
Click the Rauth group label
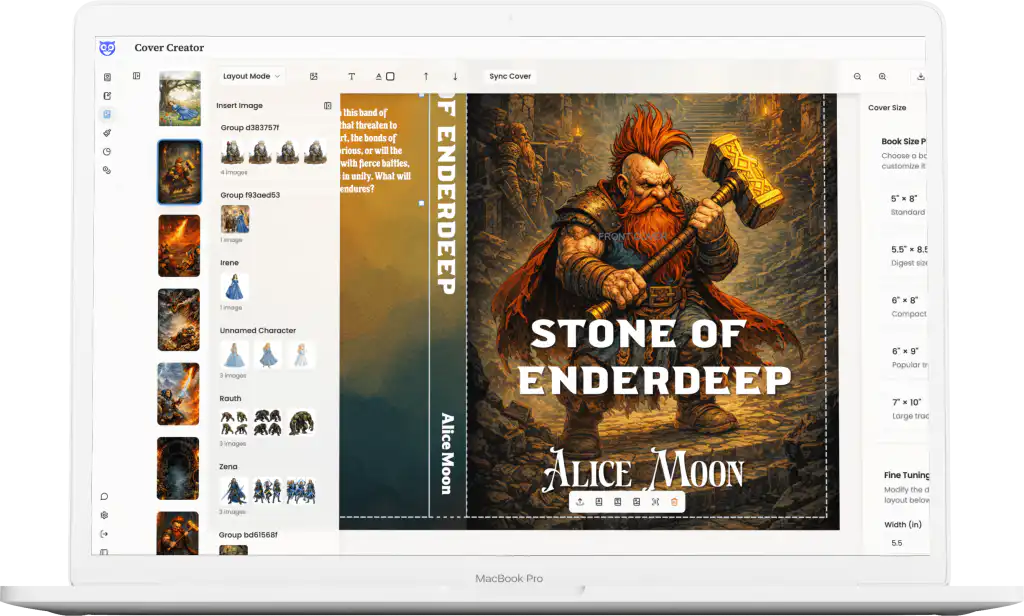pos(231,398)
